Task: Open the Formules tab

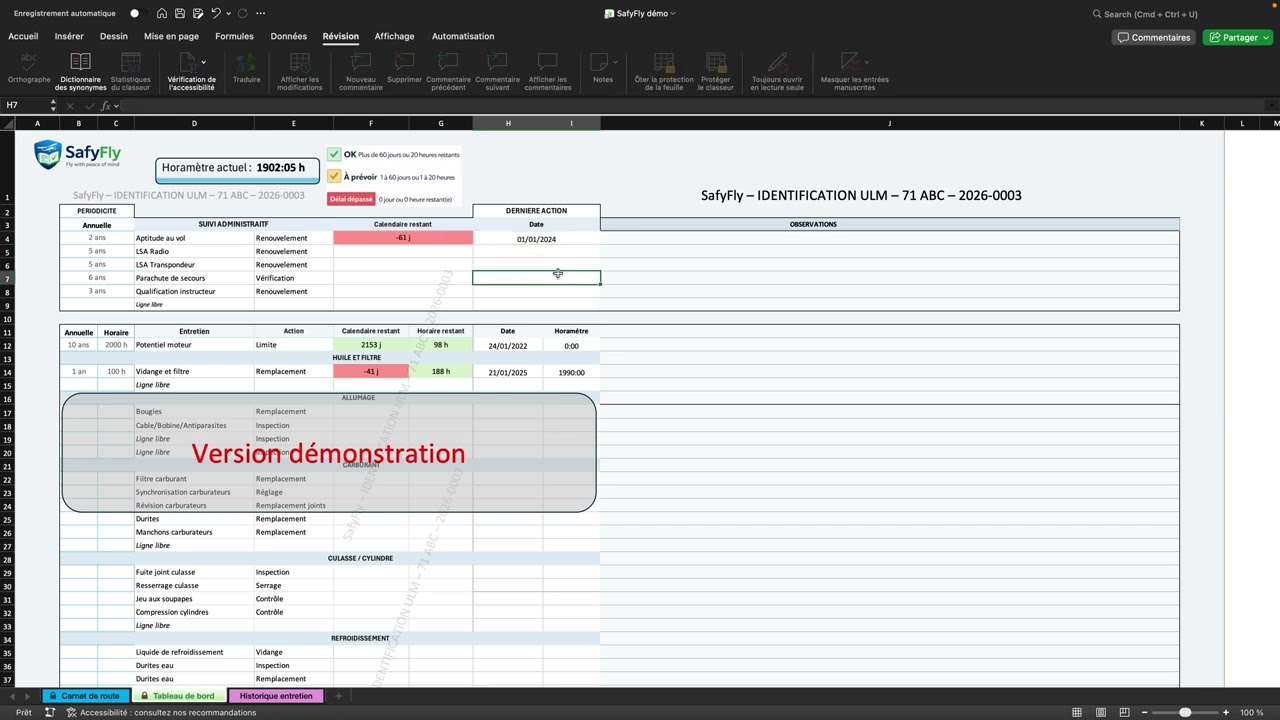Action: (x=234, y=36)
